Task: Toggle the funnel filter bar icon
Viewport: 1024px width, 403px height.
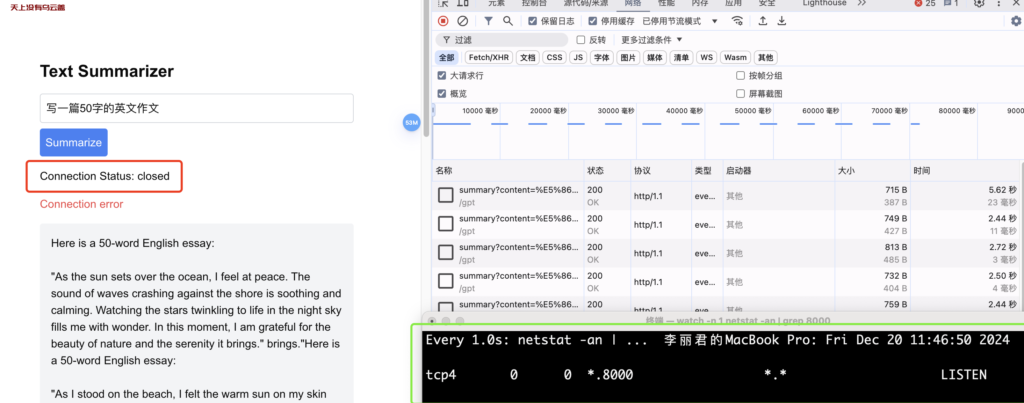Action: click(x=488, y=21)
